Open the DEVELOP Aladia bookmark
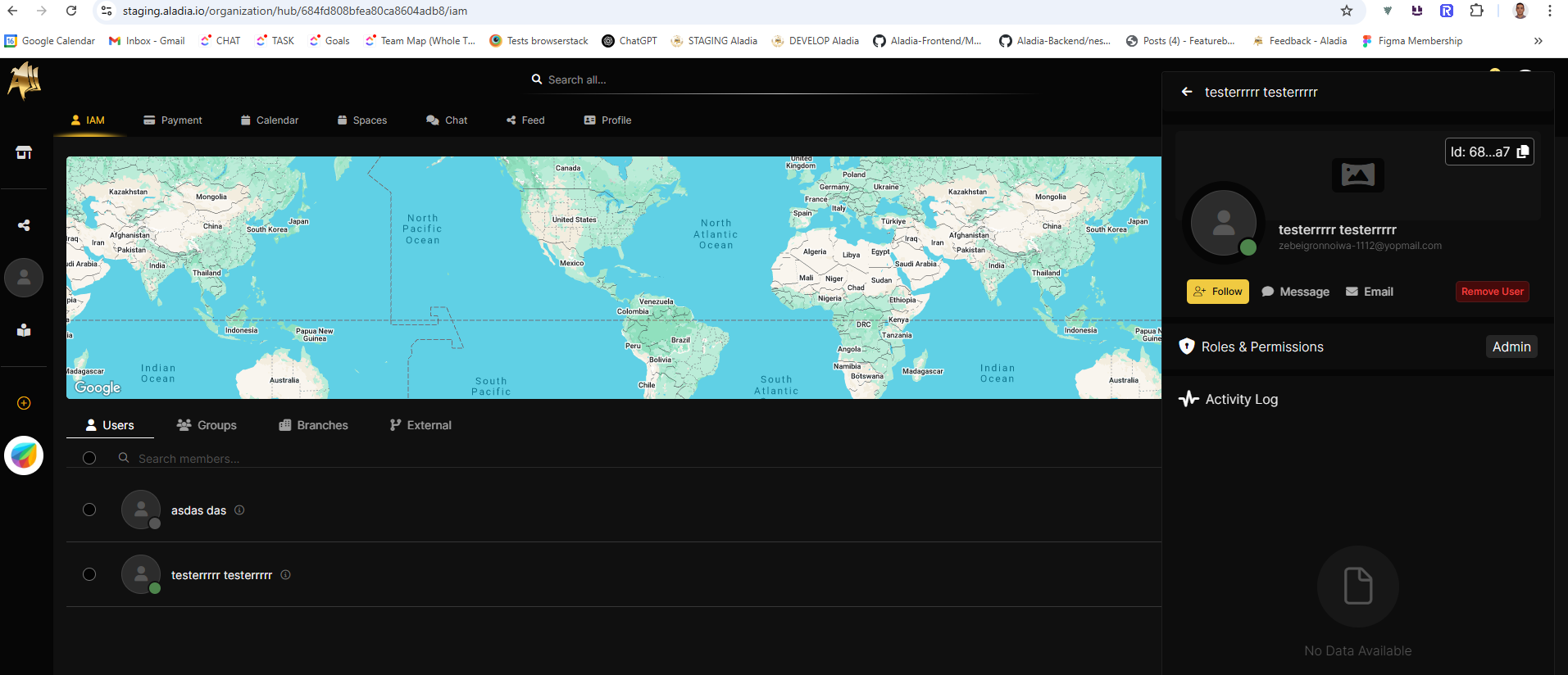 point(816,41)
